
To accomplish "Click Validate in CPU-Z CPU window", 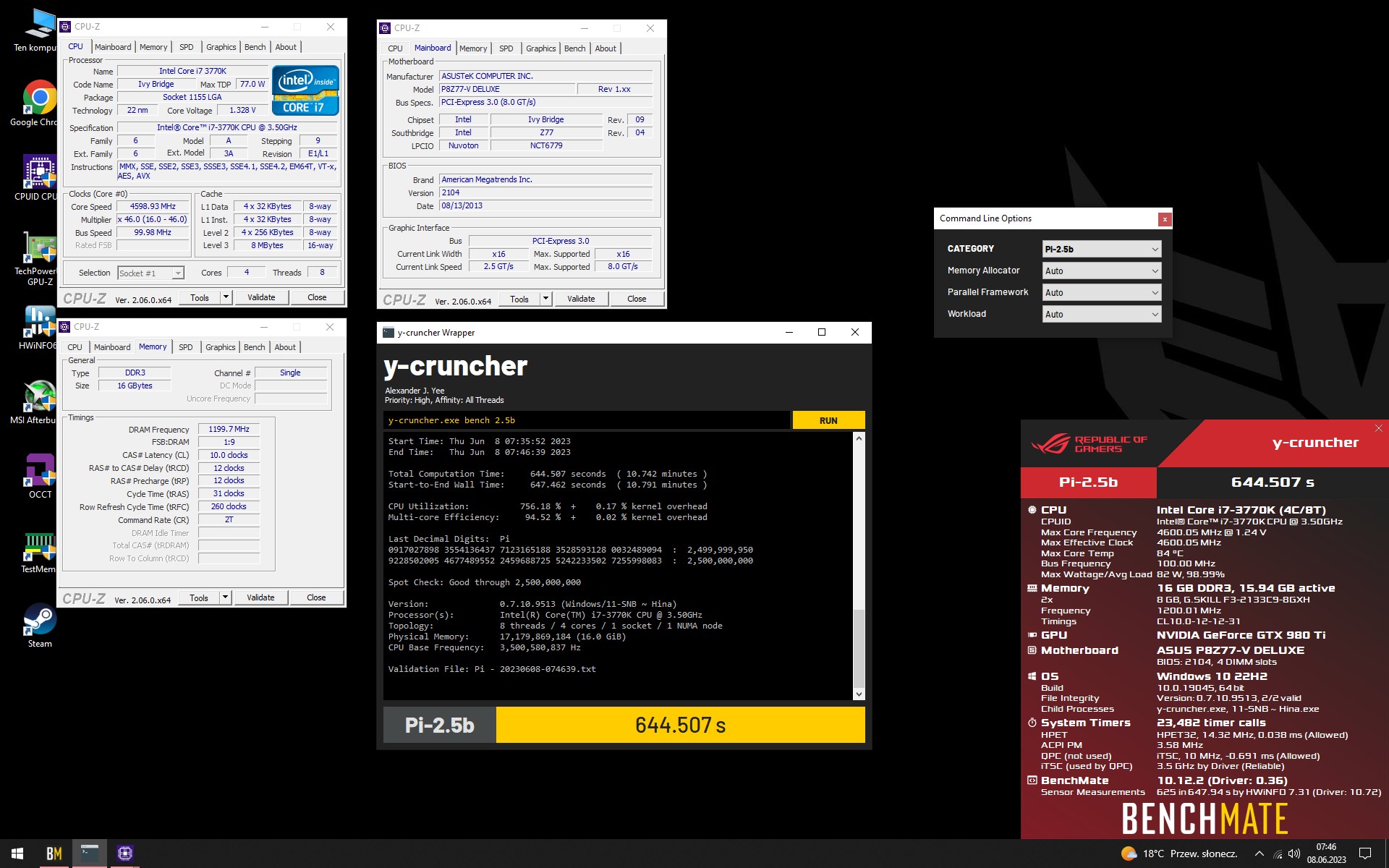I will coord(261,297).
